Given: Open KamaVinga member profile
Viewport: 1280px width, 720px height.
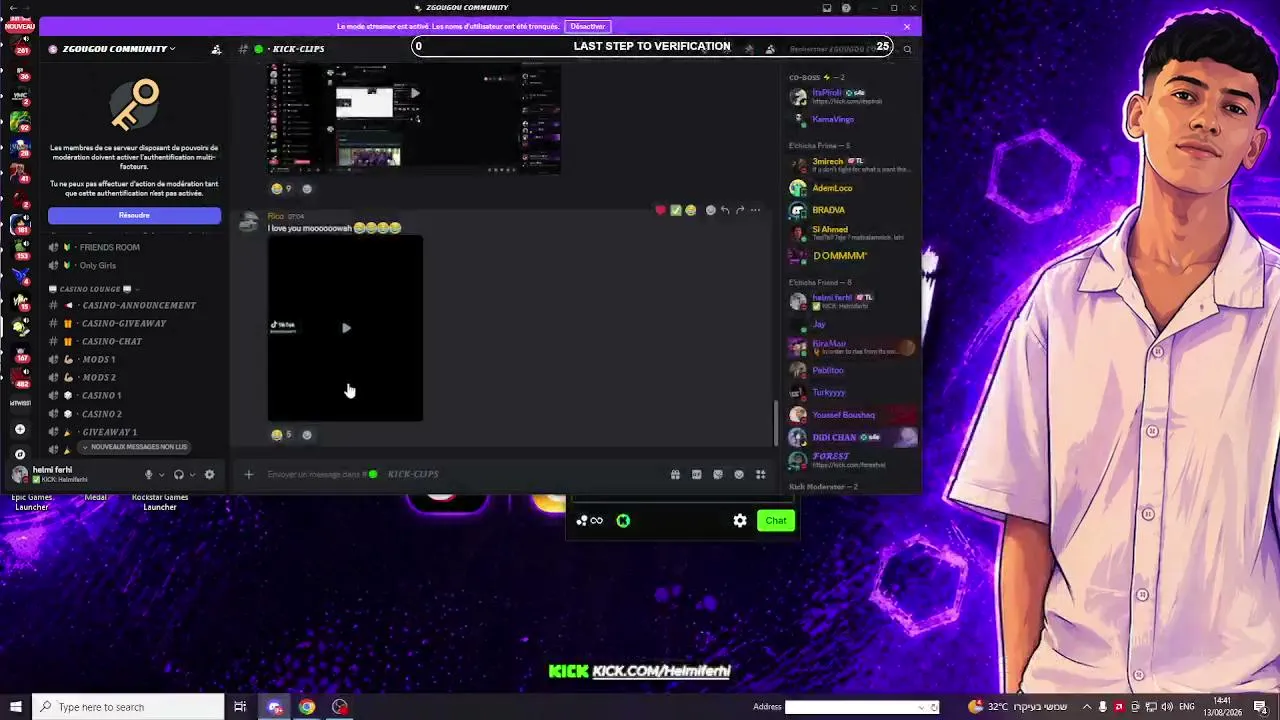Looking at the screenshot, I should coord(850,119).
